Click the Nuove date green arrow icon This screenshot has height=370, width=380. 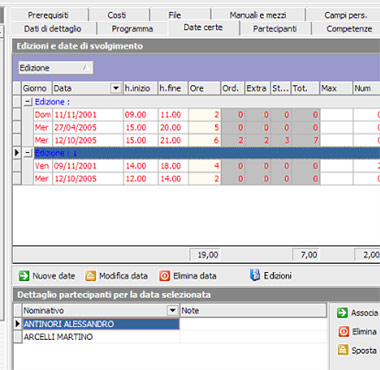coord(24,276)
